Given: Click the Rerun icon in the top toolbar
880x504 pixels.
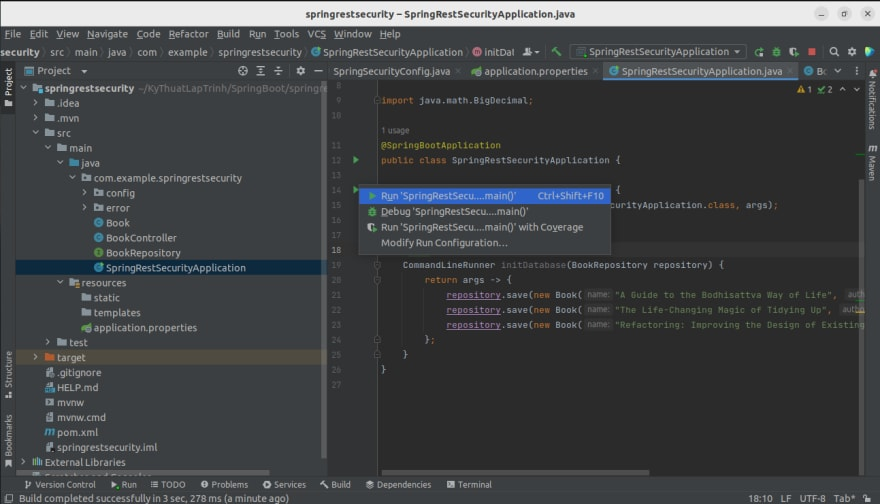Looking at the screenshot, I should click(x=759, y=52).
